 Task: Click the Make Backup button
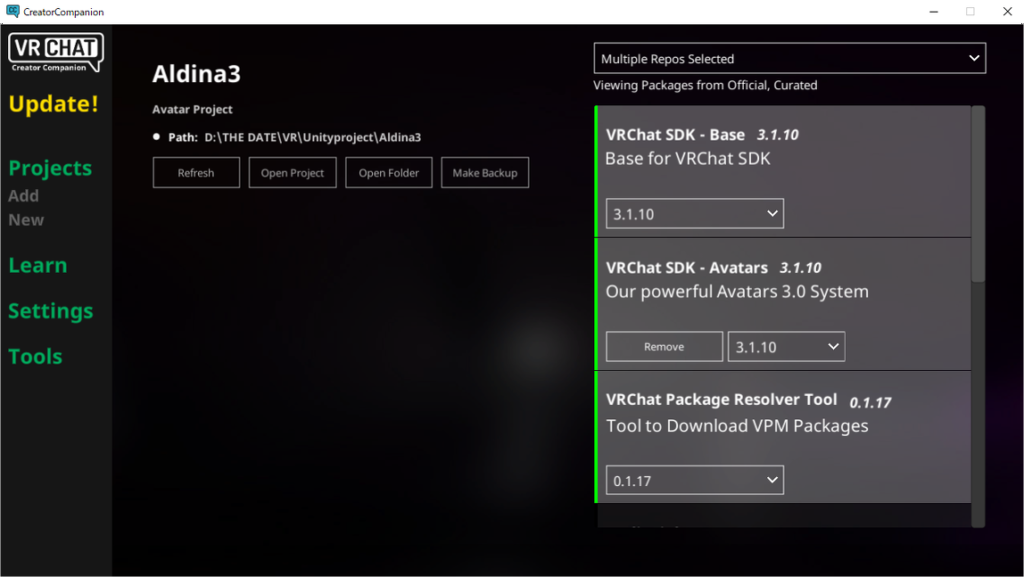(x=485, y=173)
